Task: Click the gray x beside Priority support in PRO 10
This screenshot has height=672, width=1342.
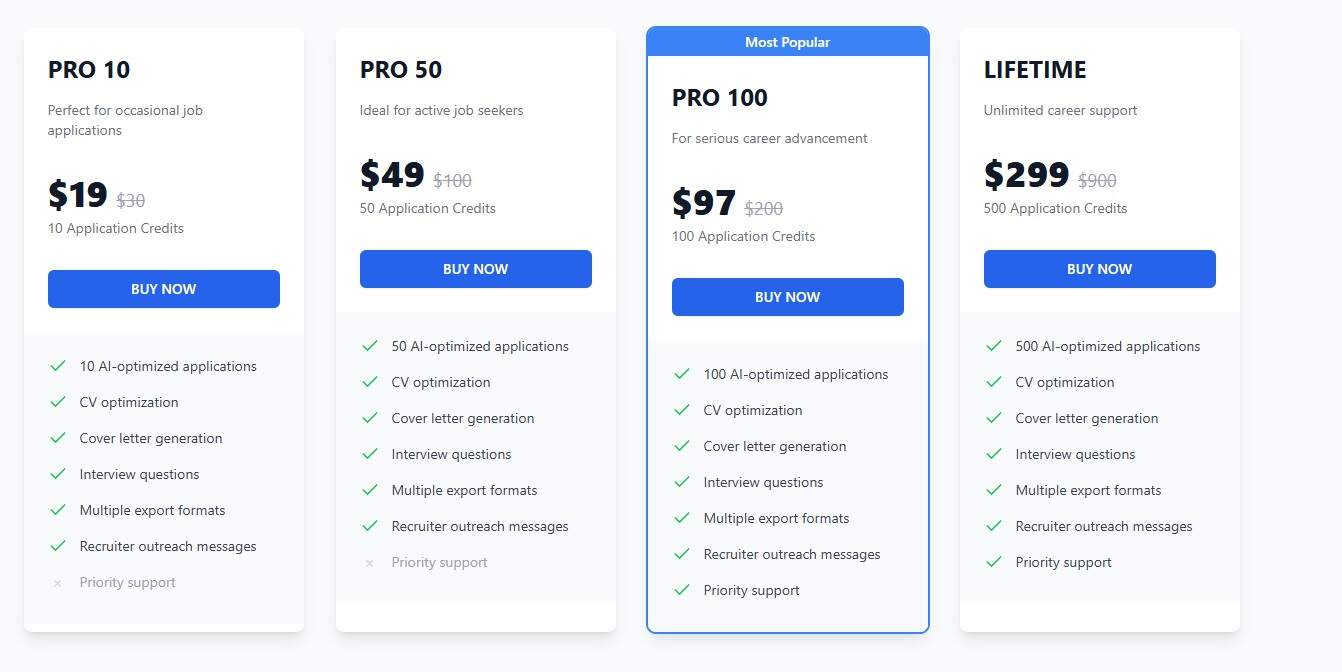Action: point(58,582)
